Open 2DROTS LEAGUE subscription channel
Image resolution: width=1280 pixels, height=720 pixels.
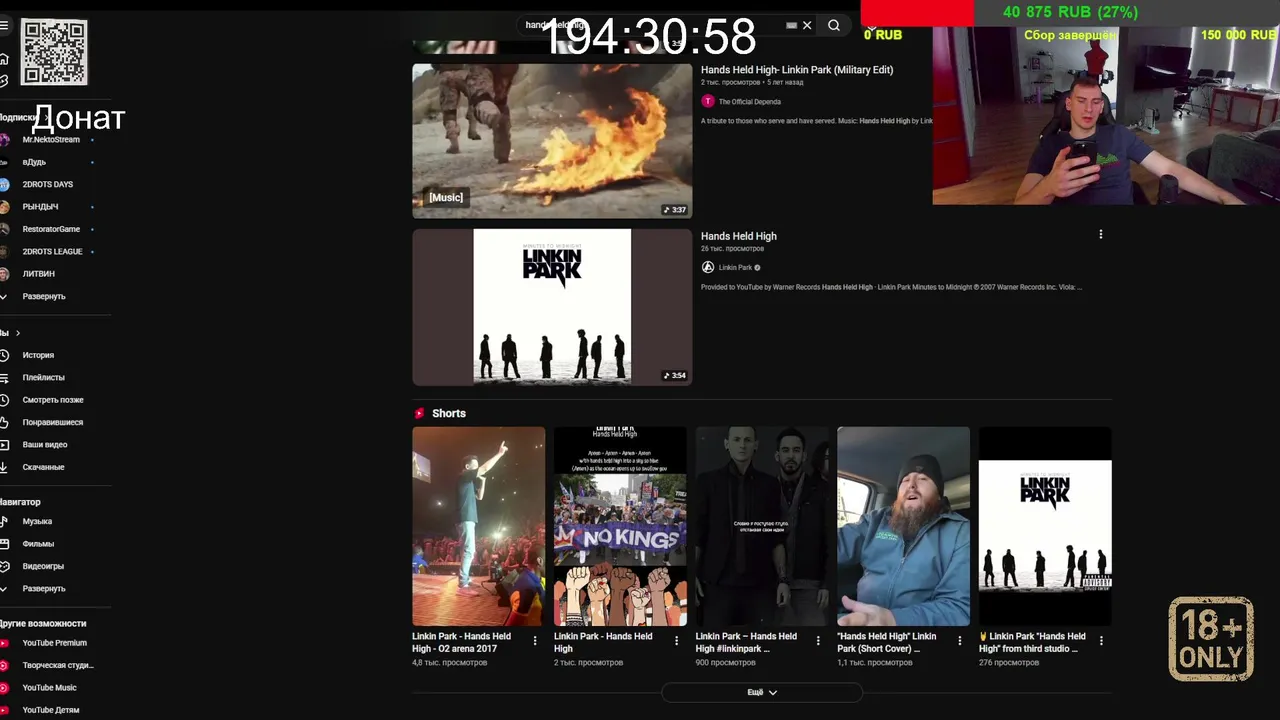coord(50,251)
